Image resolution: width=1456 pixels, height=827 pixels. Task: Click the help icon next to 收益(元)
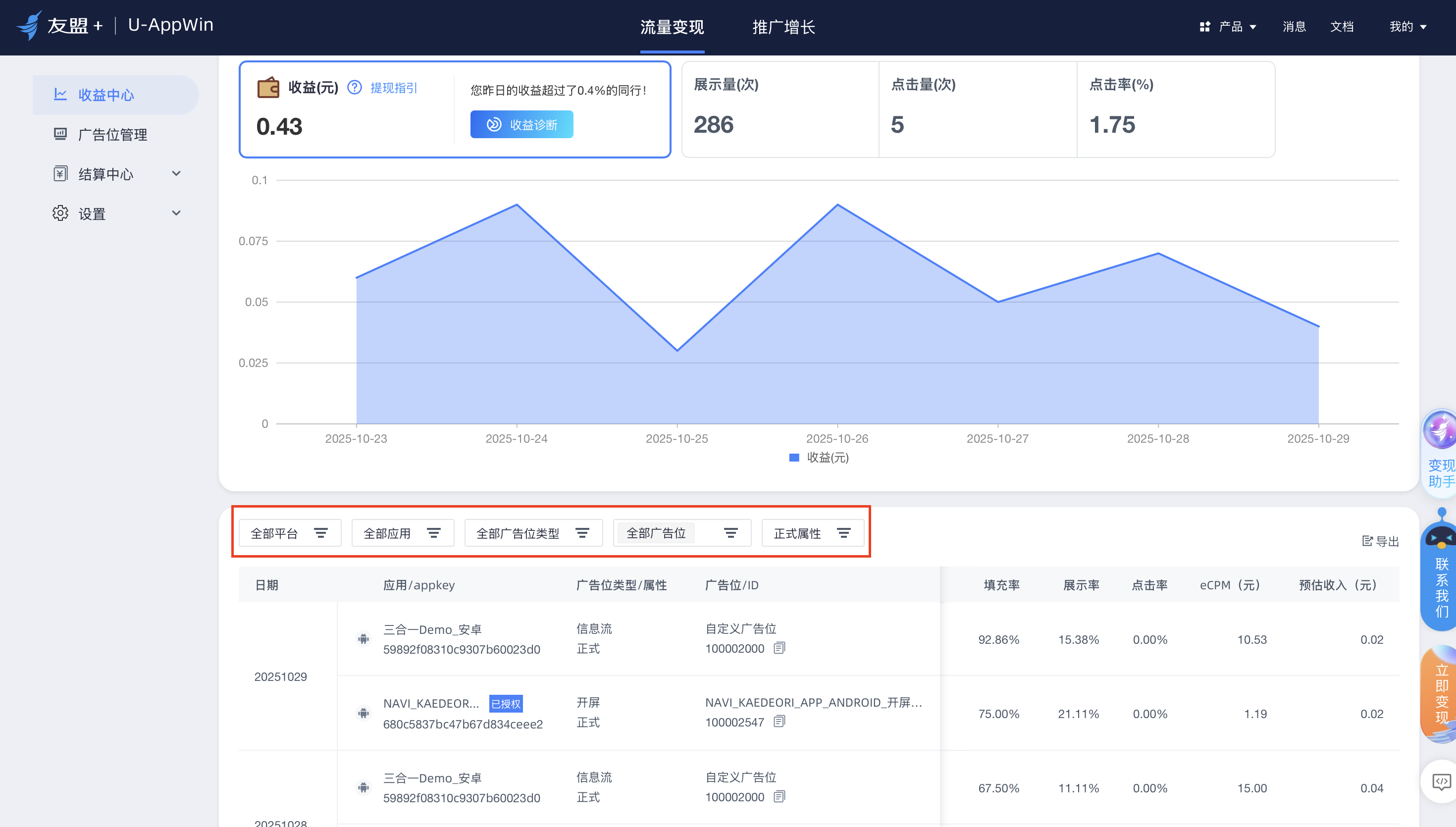pyautogui.click(x=355, y=88)
